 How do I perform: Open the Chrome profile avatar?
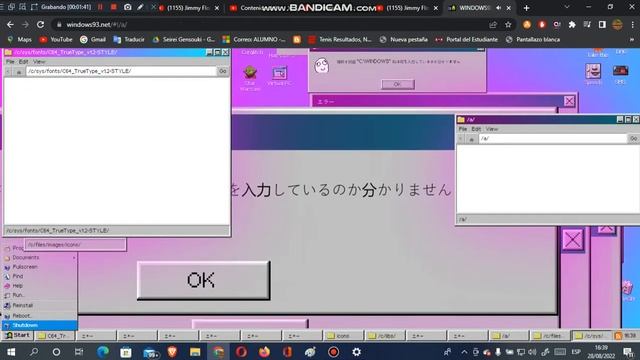click(x=617, y=24)
